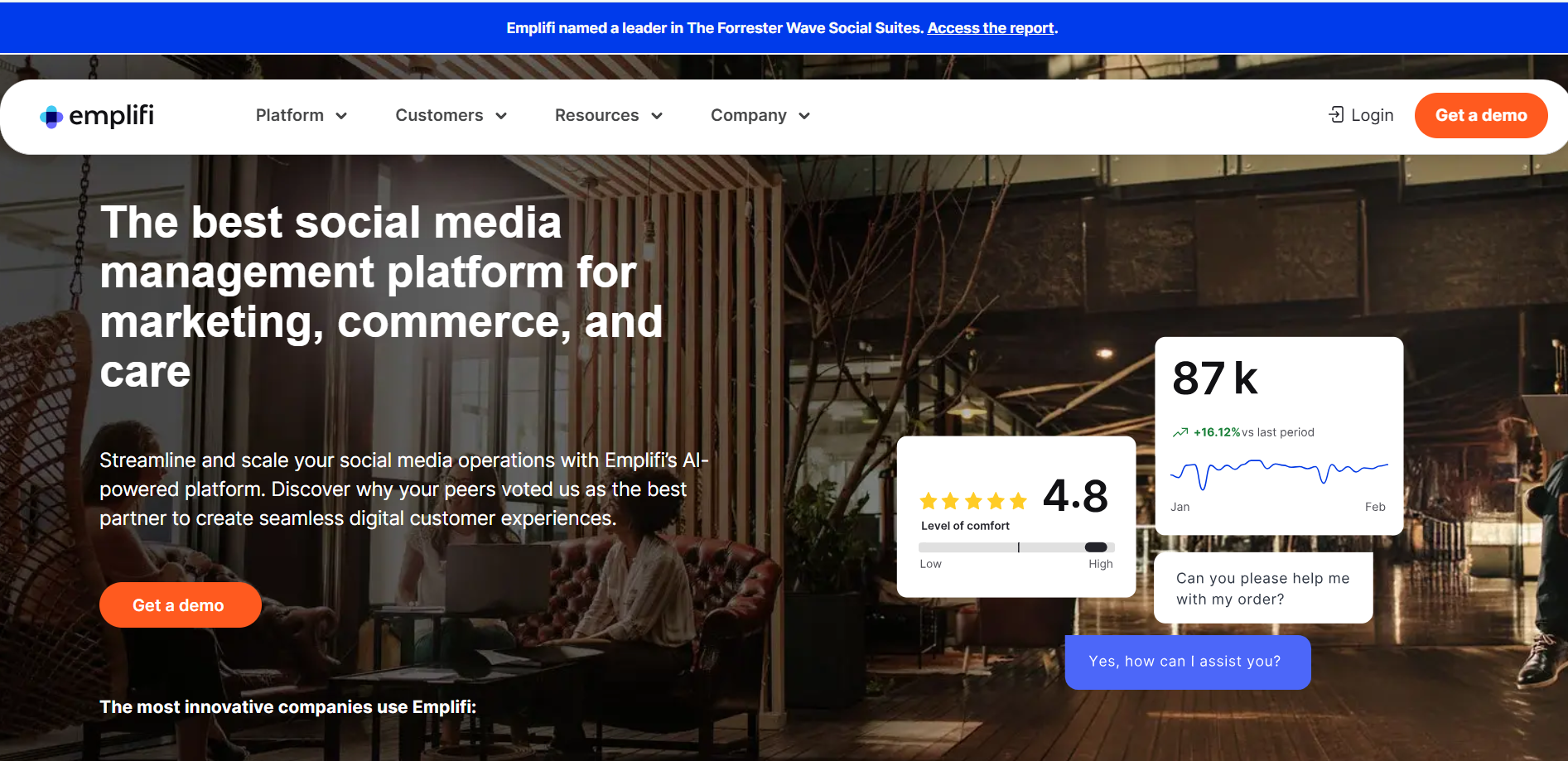Click the five-star rating icons
The height and width of the screenshot is (761, 1568).
[973, 501]
